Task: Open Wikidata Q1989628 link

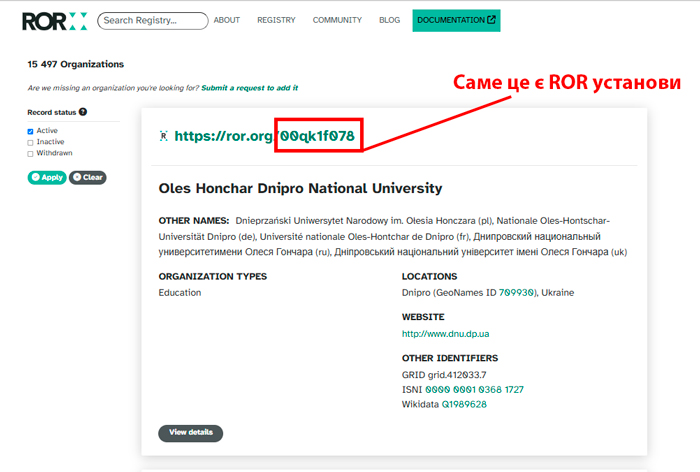Action: coord(464,405)
